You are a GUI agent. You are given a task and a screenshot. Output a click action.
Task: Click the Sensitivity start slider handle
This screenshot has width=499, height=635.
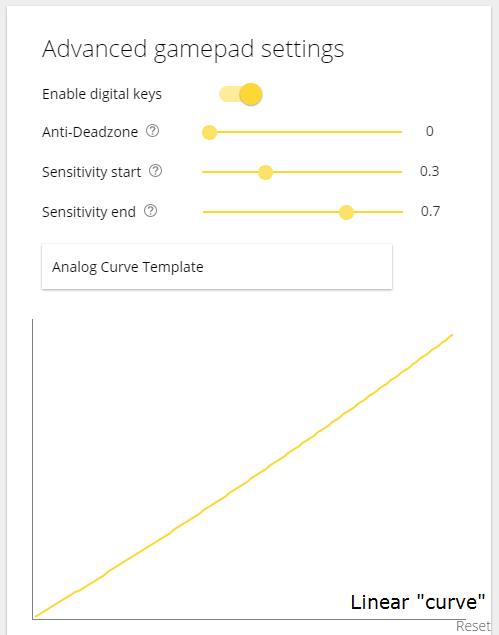pos(265,172)
